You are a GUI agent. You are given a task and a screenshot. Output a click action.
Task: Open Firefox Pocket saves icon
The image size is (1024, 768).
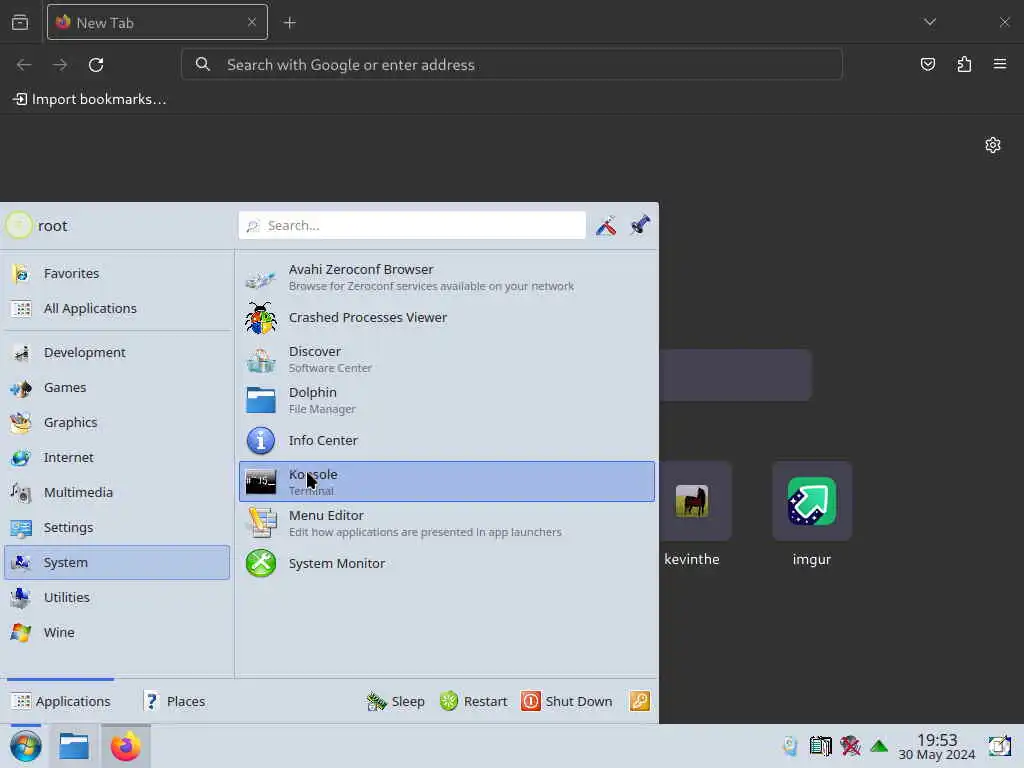pos(927,64)
